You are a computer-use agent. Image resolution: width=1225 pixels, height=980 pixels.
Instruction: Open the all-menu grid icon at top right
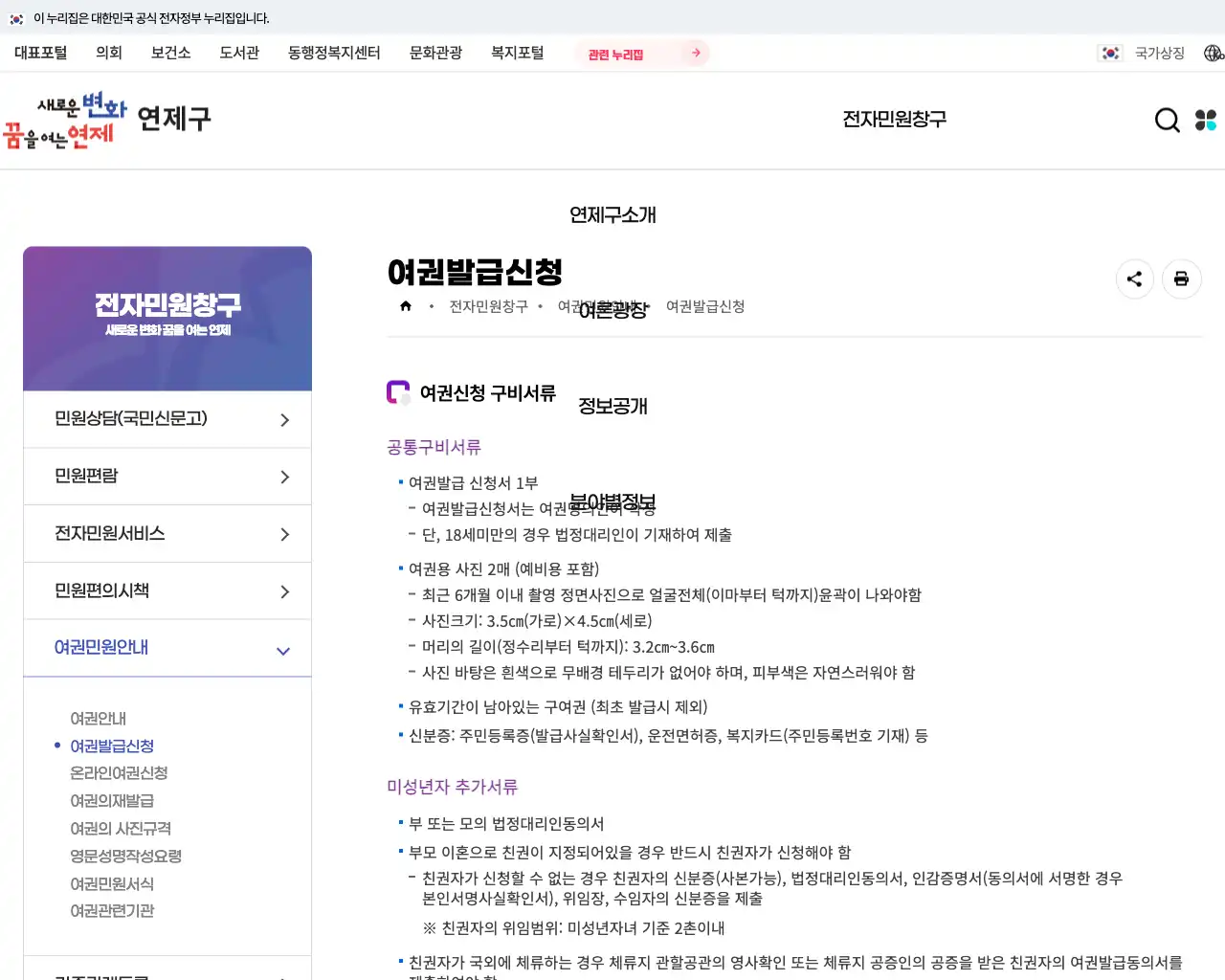click(1205, 120)
